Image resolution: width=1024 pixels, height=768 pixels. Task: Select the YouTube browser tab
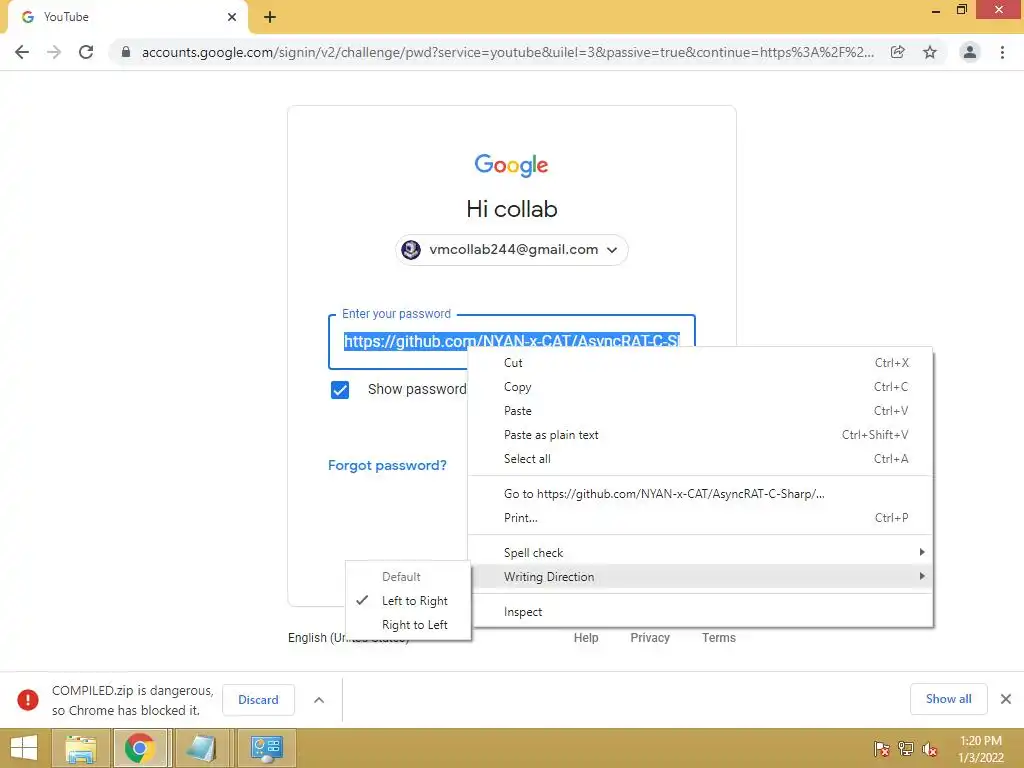127,17
